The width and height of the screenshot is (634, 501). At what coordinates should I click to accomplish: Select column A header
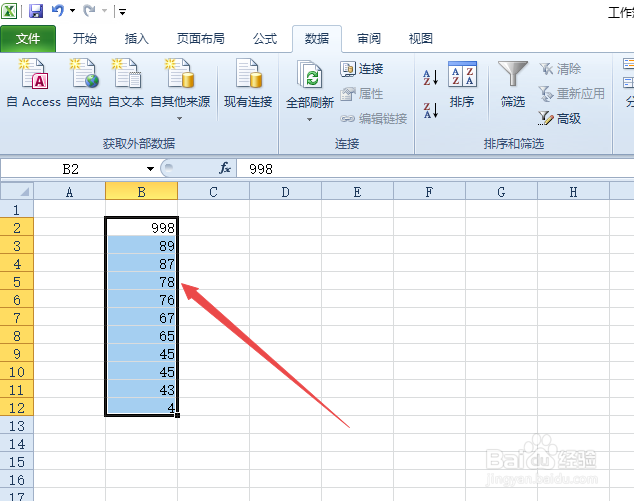tap(70, 192)
